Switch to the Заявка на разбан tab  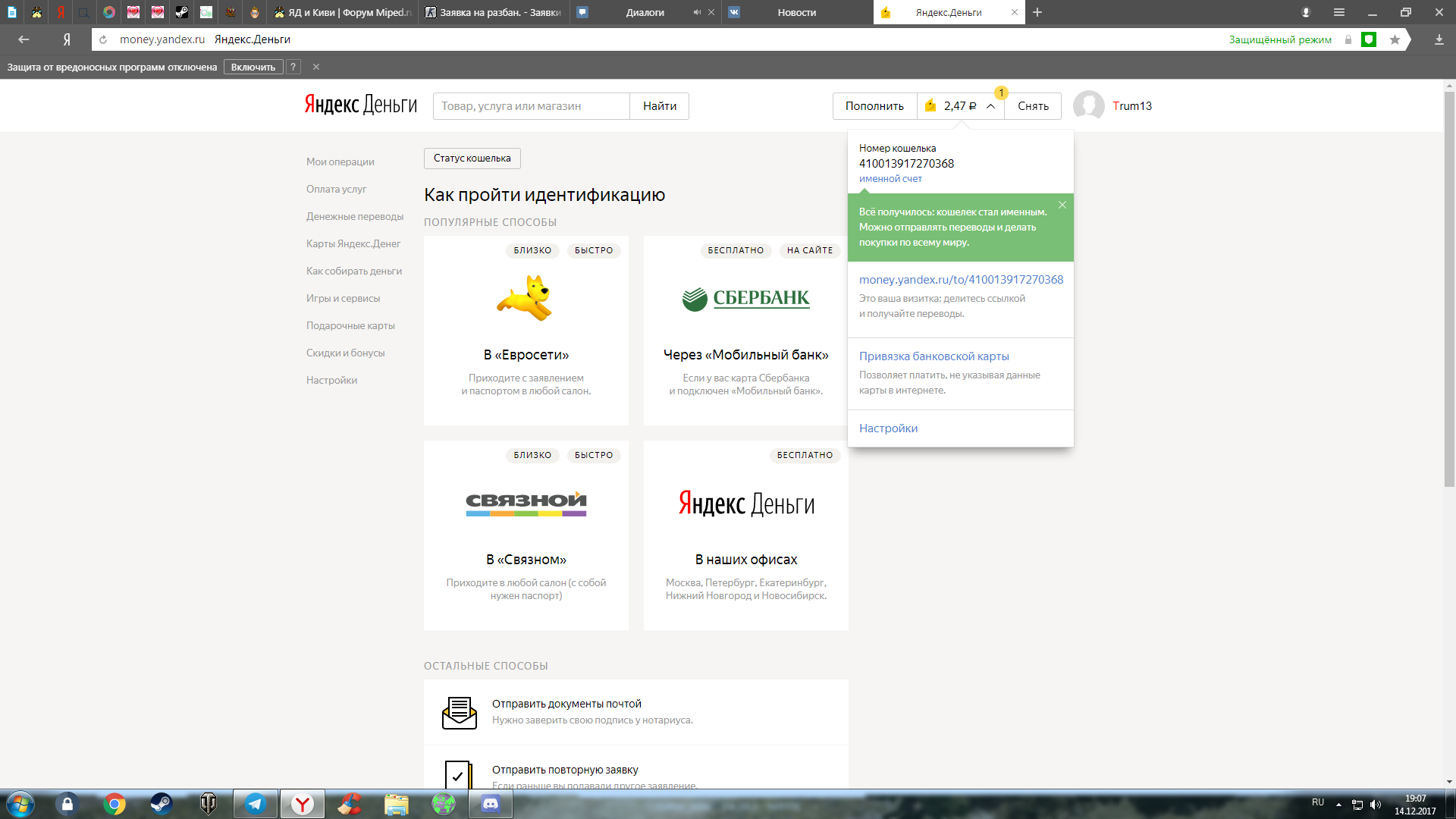click(494, 12)
